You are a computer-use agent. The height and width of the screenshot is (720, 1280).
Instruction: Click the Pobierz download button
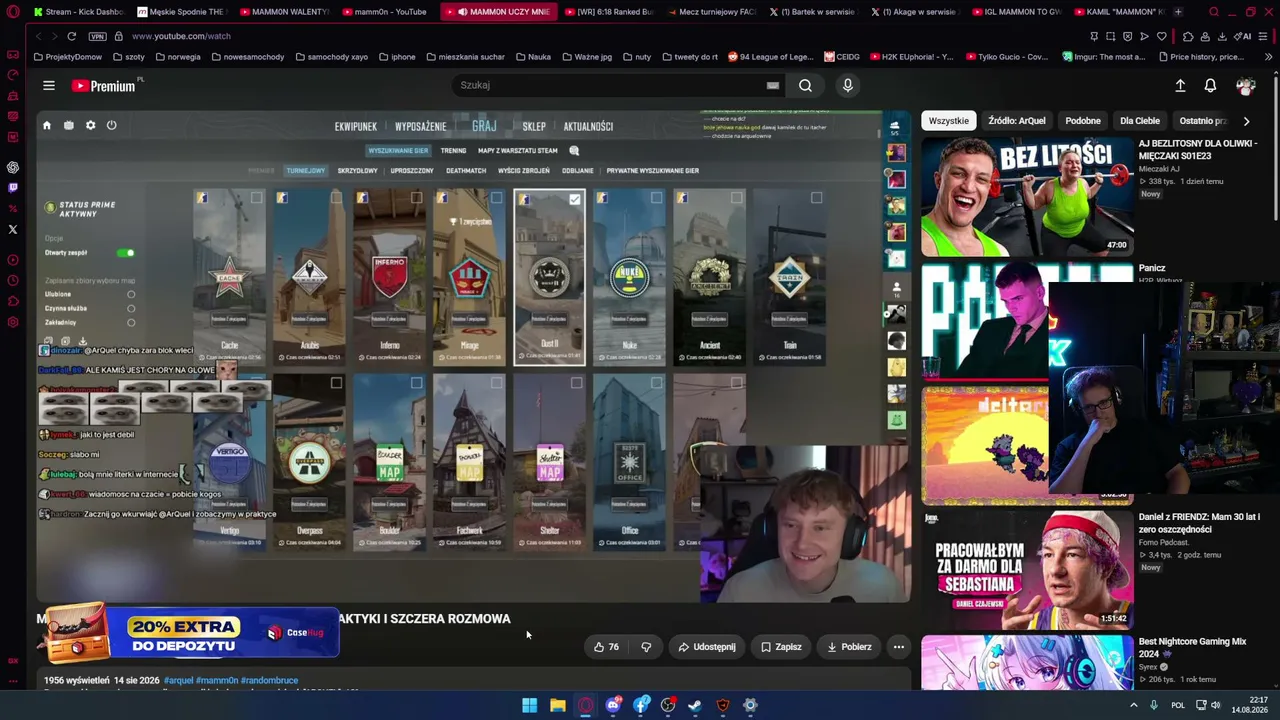[x=849, y=647]
